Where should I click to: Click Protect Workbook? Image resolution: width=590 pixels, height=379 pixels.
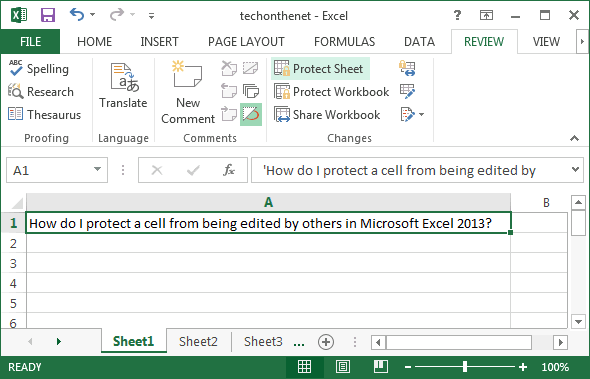coord(331,92)
